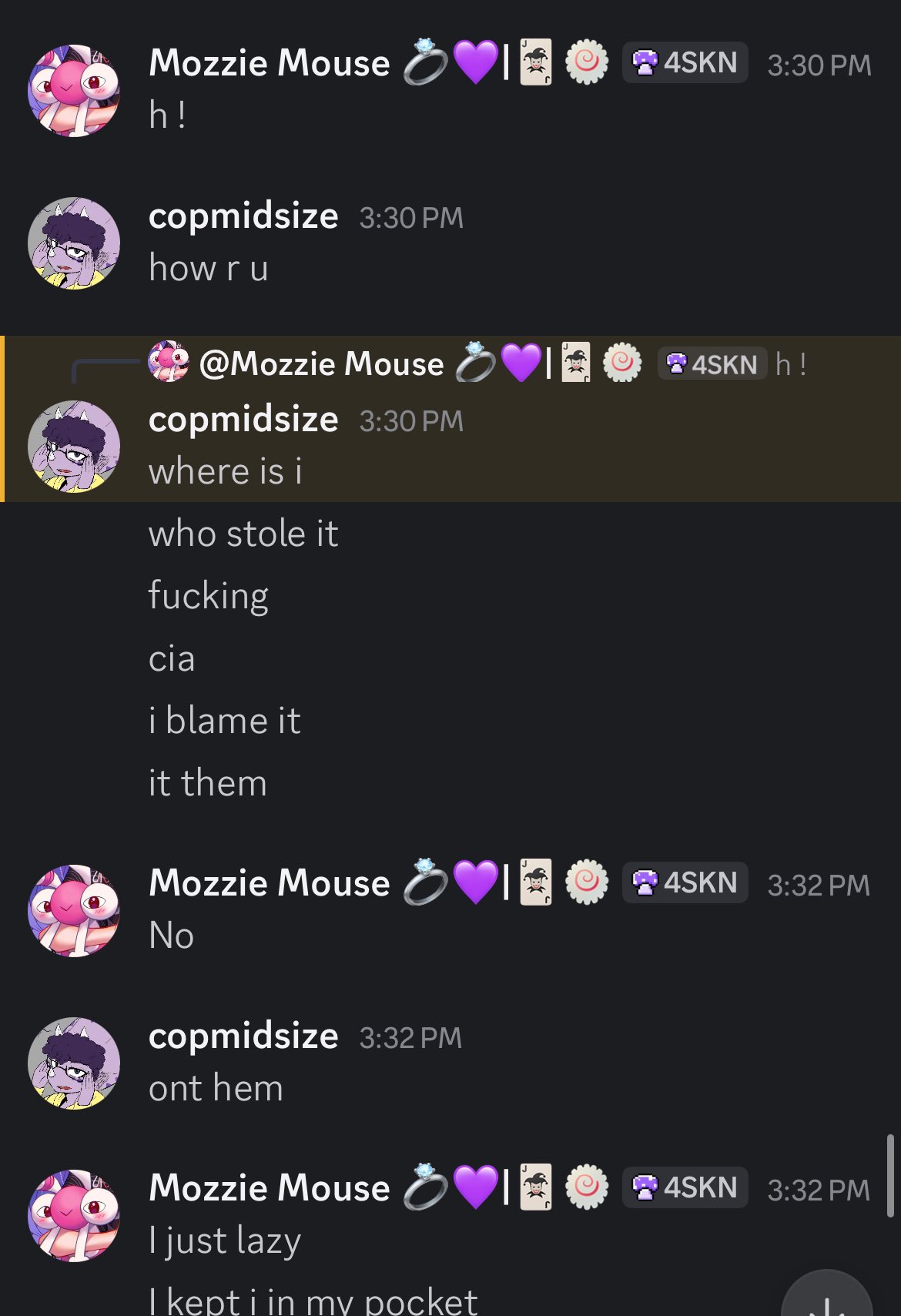Open copmidsize's avatar next to 'ont hem'
This screenshot has height=1316, width=901.
tap(74, 1063)
